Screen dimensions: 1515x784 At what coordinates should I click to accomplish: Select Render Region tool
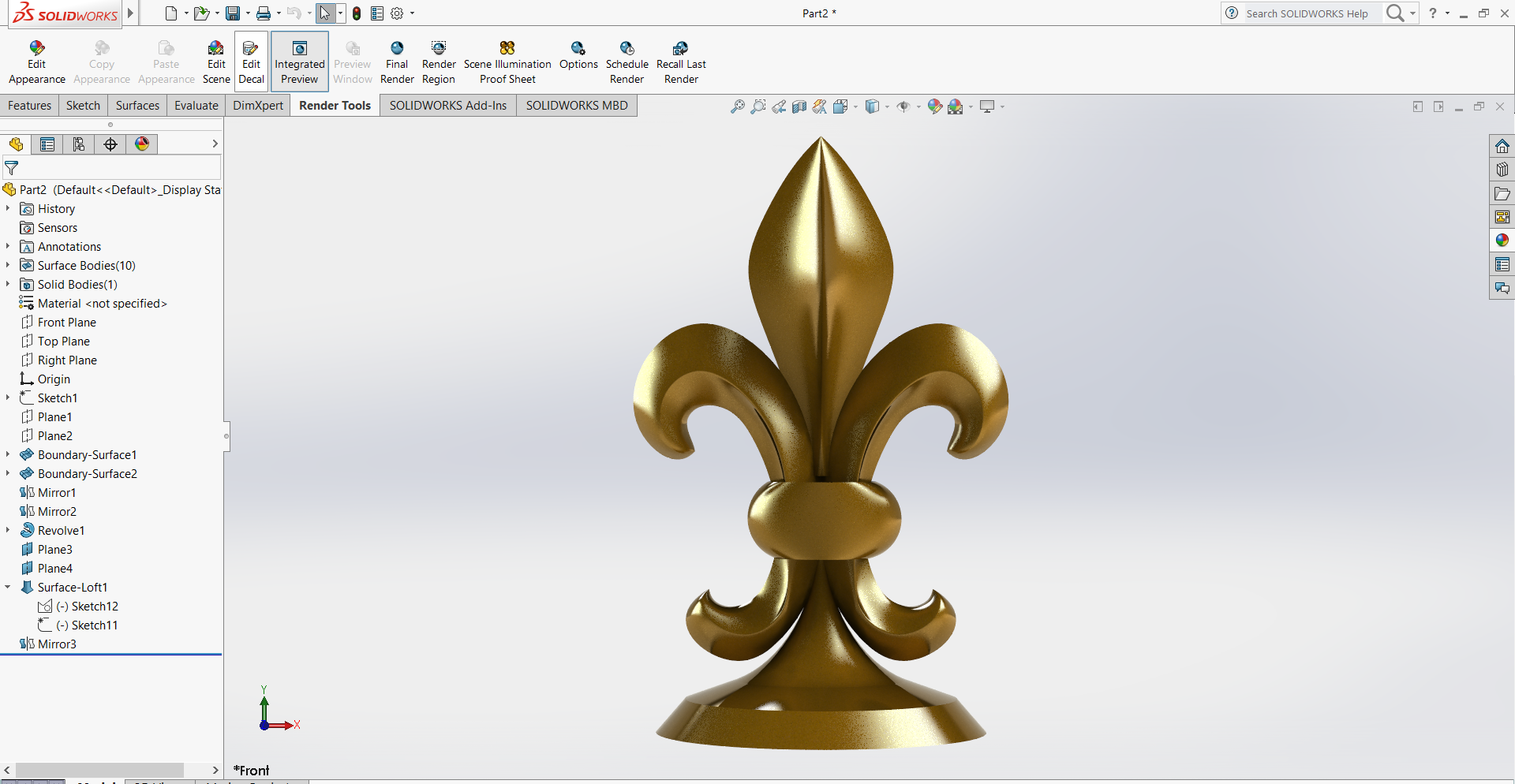(x=439, y=62)
